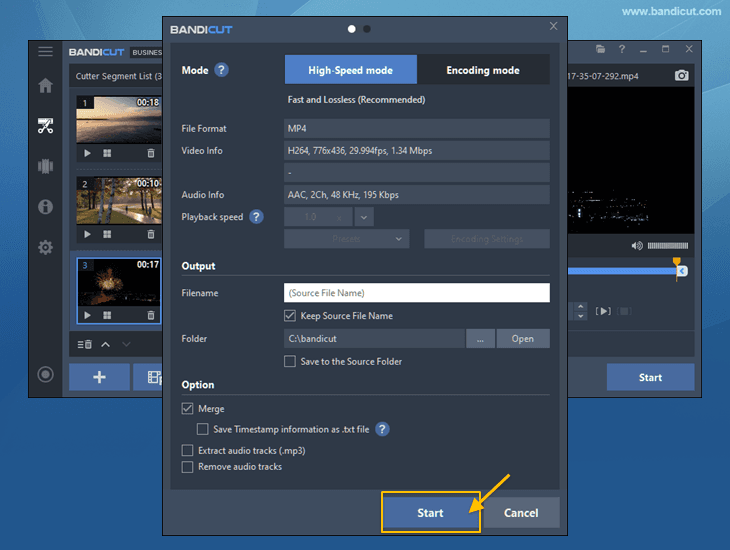
Task: Open the folder icon in main title bar
Action: point(601,49)
